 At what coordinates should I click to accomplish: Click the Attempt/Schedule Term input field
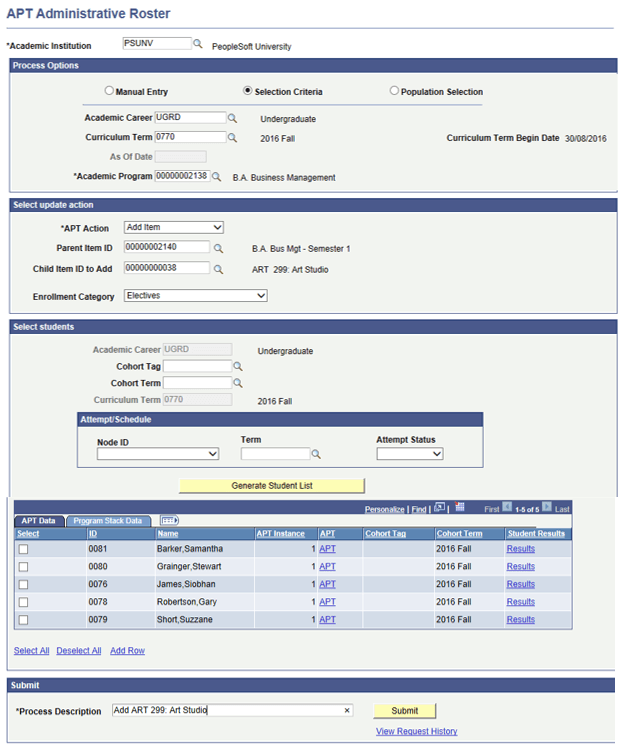[275, 454]
